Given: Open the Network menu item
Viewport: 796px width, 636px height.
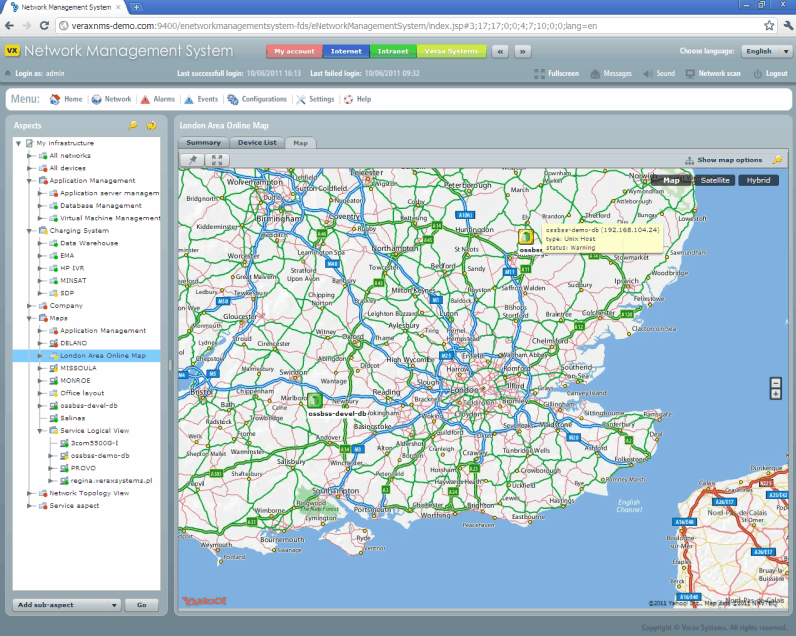Looking at the screenshot, I should 111,99.
